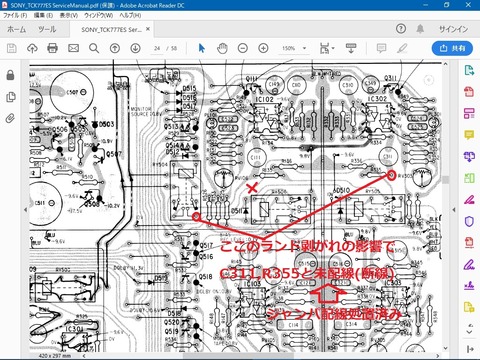Zoom in with plus button
The image size is (480, 360).
tap(263, 49)
